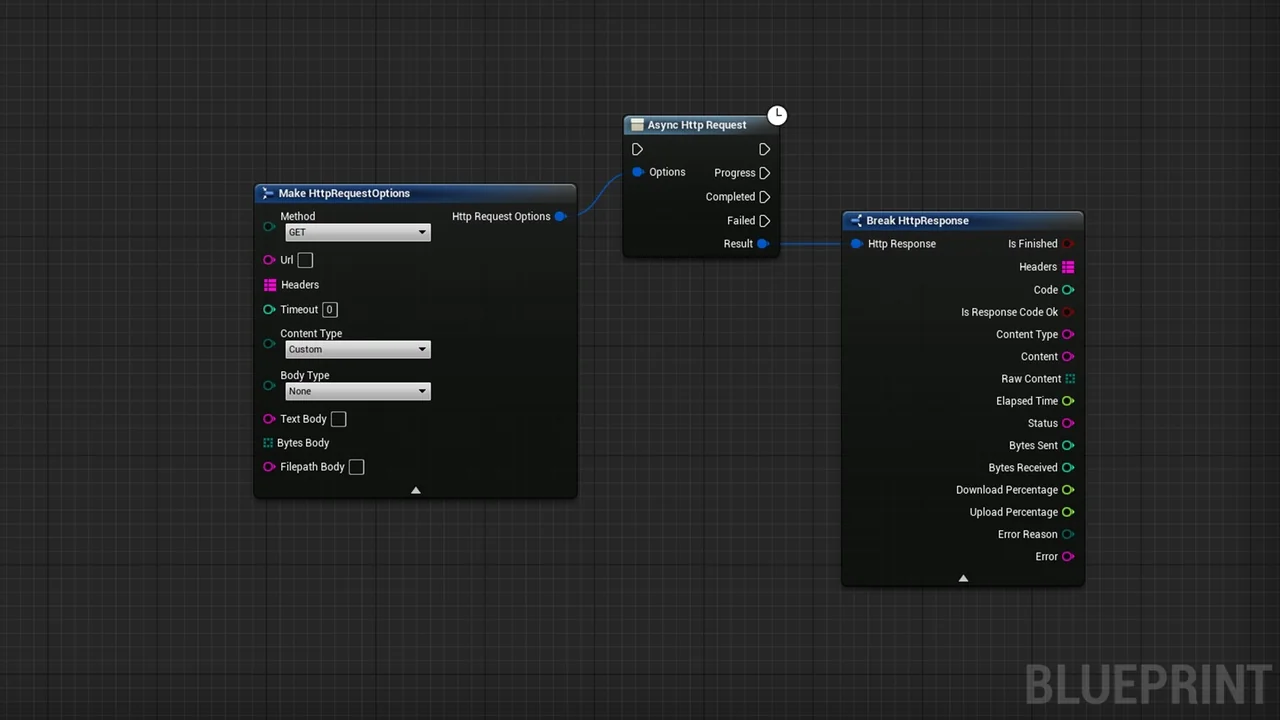This screenshot has width=1280, height=720.
Task: Click the Progress execution pin
Action: 764,173
